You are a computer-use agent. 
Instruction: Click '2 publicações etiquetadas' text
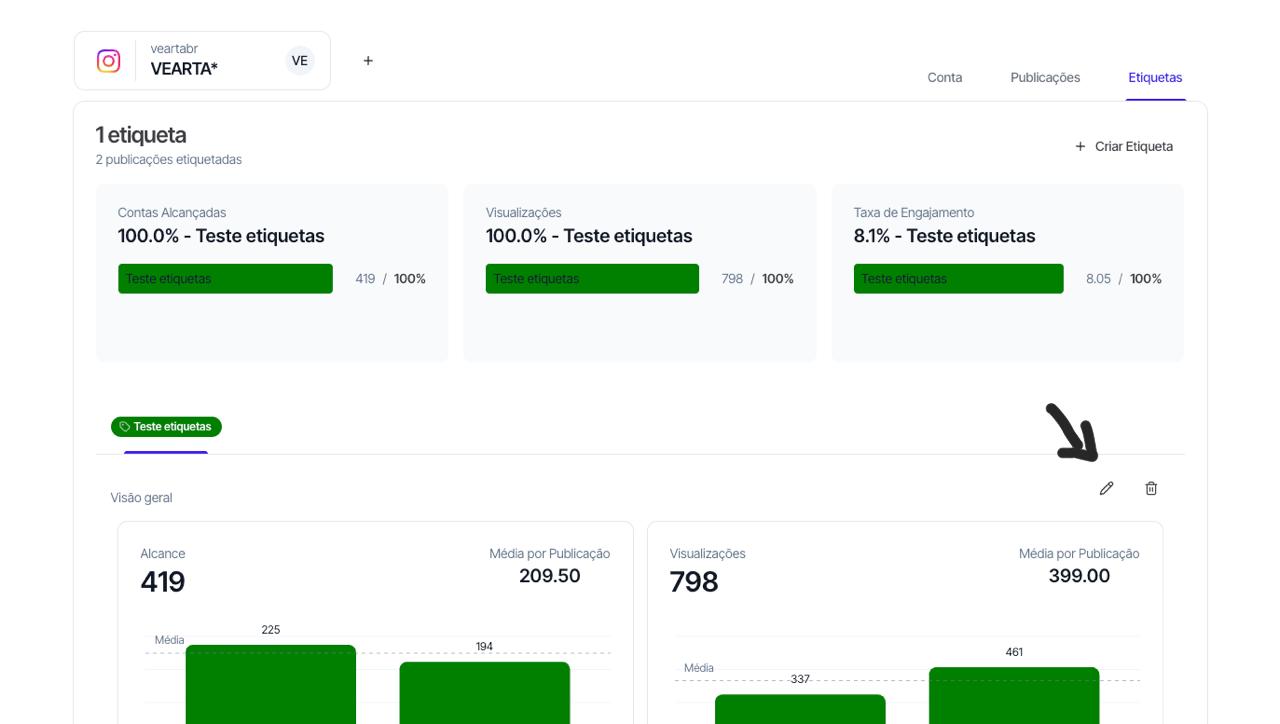(169, 160)
